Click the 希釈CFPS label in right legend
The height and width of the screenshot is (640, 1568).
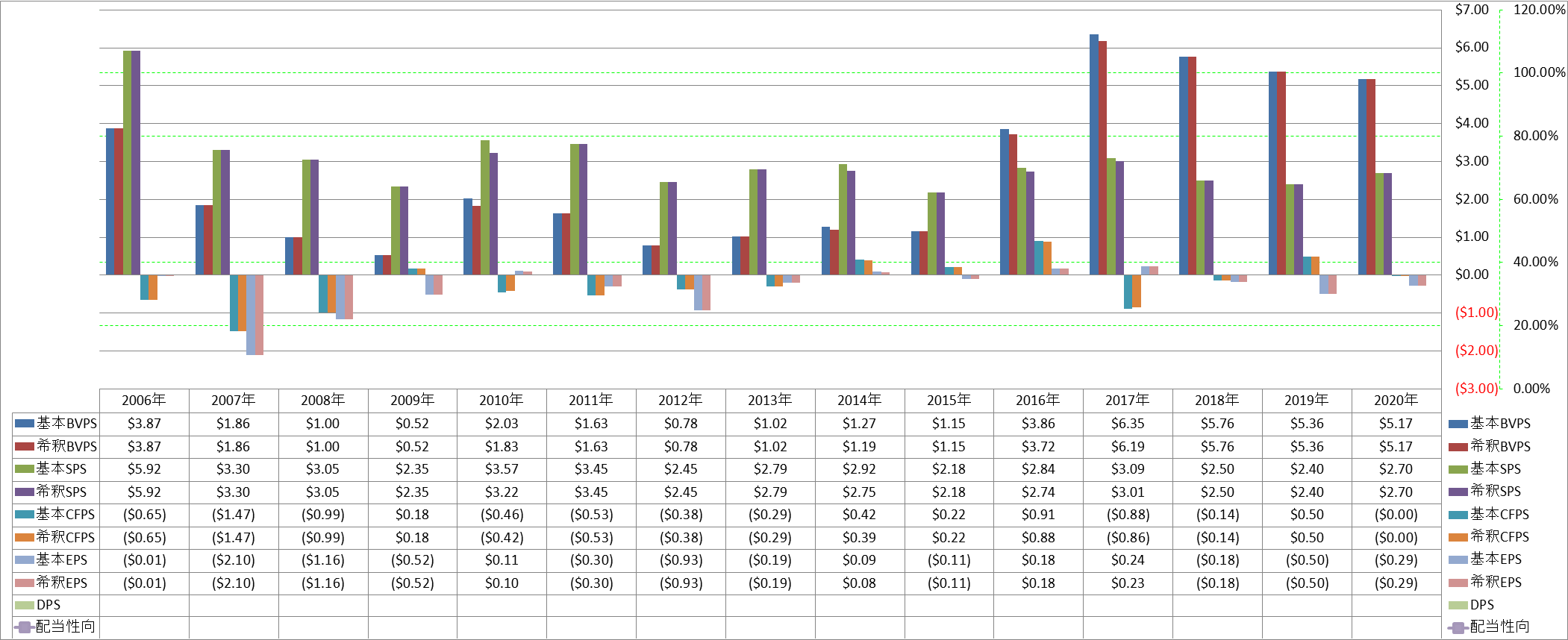click(1499, 537)
